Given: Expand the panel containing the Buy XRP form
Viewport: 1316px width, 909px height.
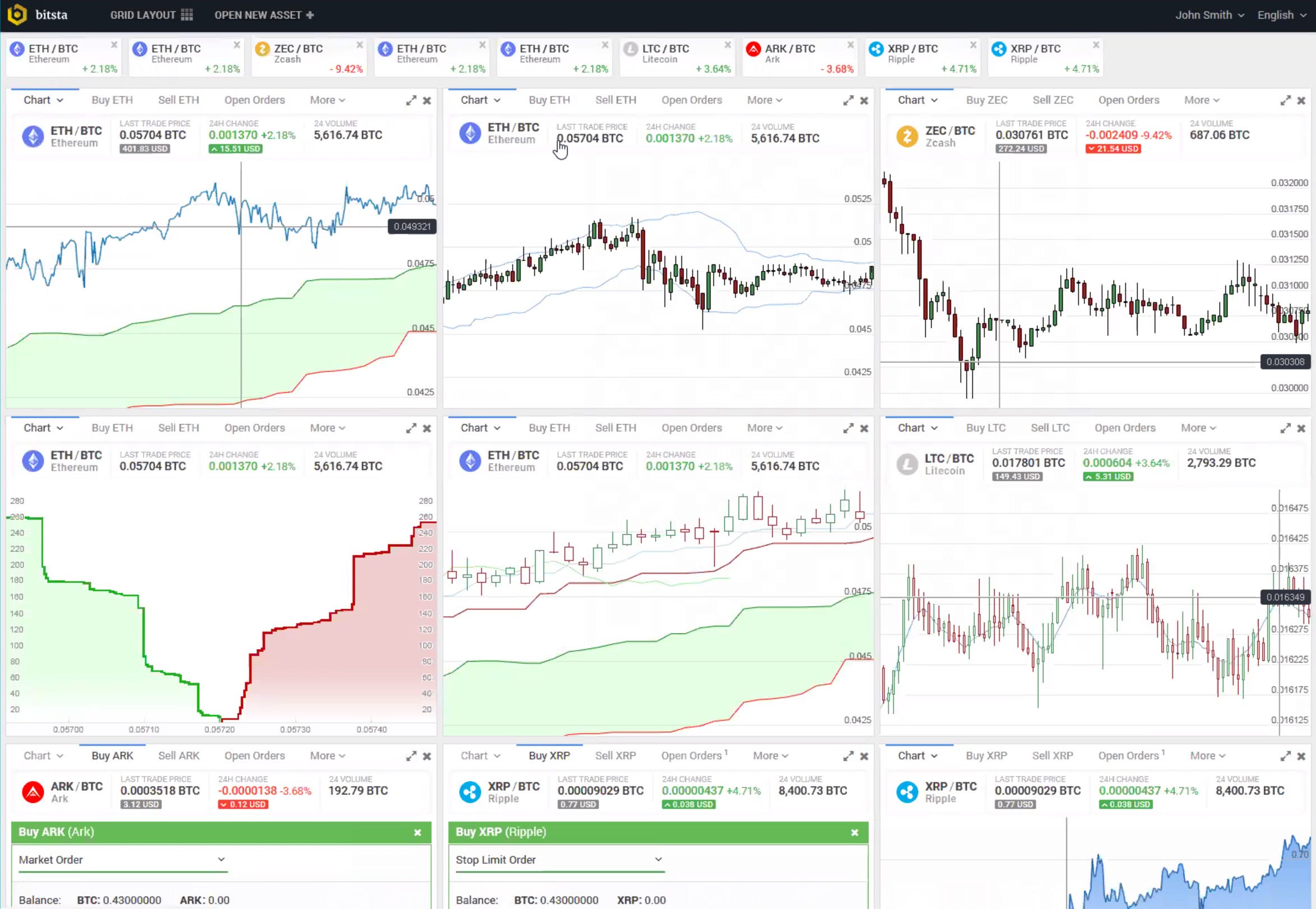Looking at the screenshot, I should coord(849,757).
